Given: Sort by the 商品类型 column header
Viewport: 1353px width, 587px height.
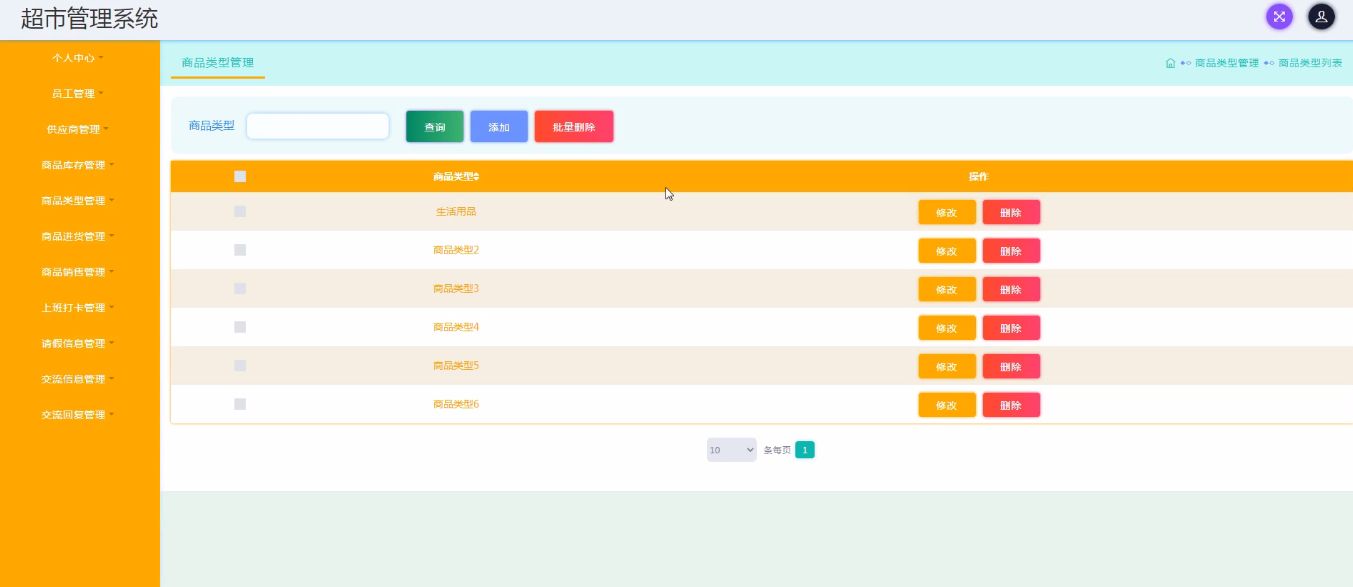Looking at the screenshot, I should coord(456,177).
